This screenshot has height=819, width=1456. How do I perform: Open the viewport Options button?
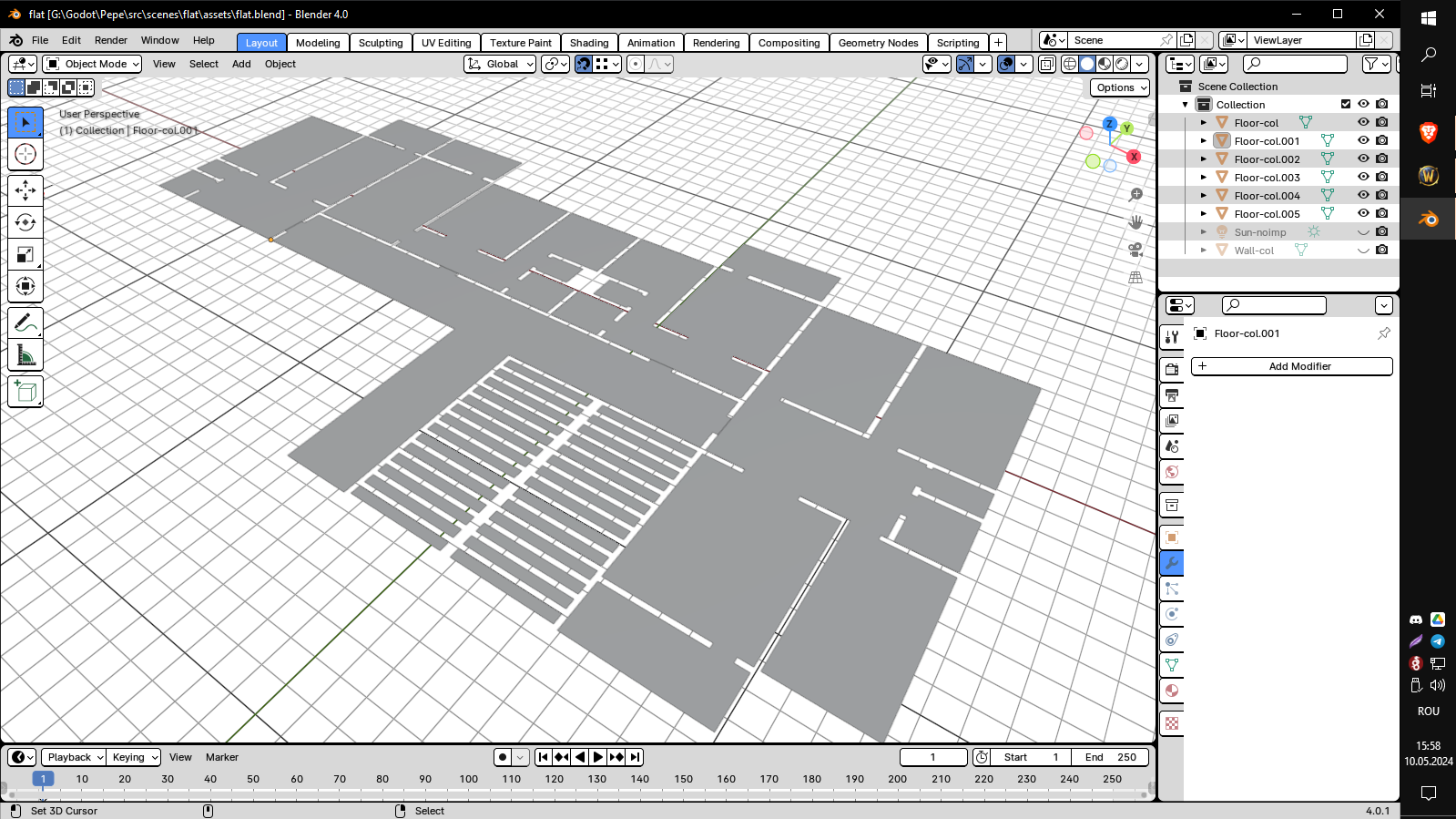point(1120,87)
